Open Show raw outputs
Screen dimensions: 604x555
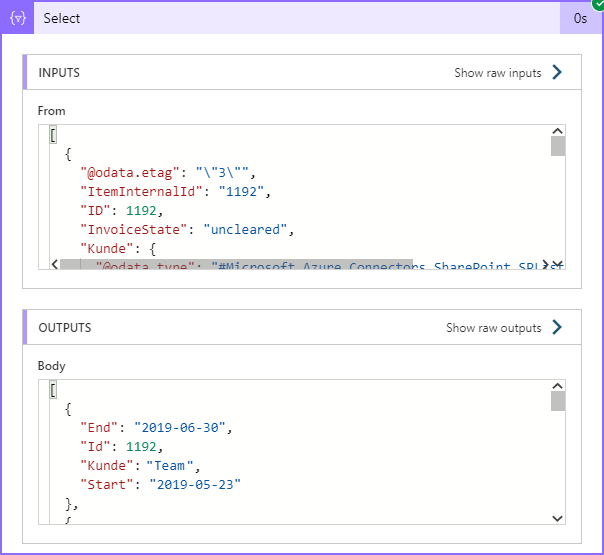(494, 328)
